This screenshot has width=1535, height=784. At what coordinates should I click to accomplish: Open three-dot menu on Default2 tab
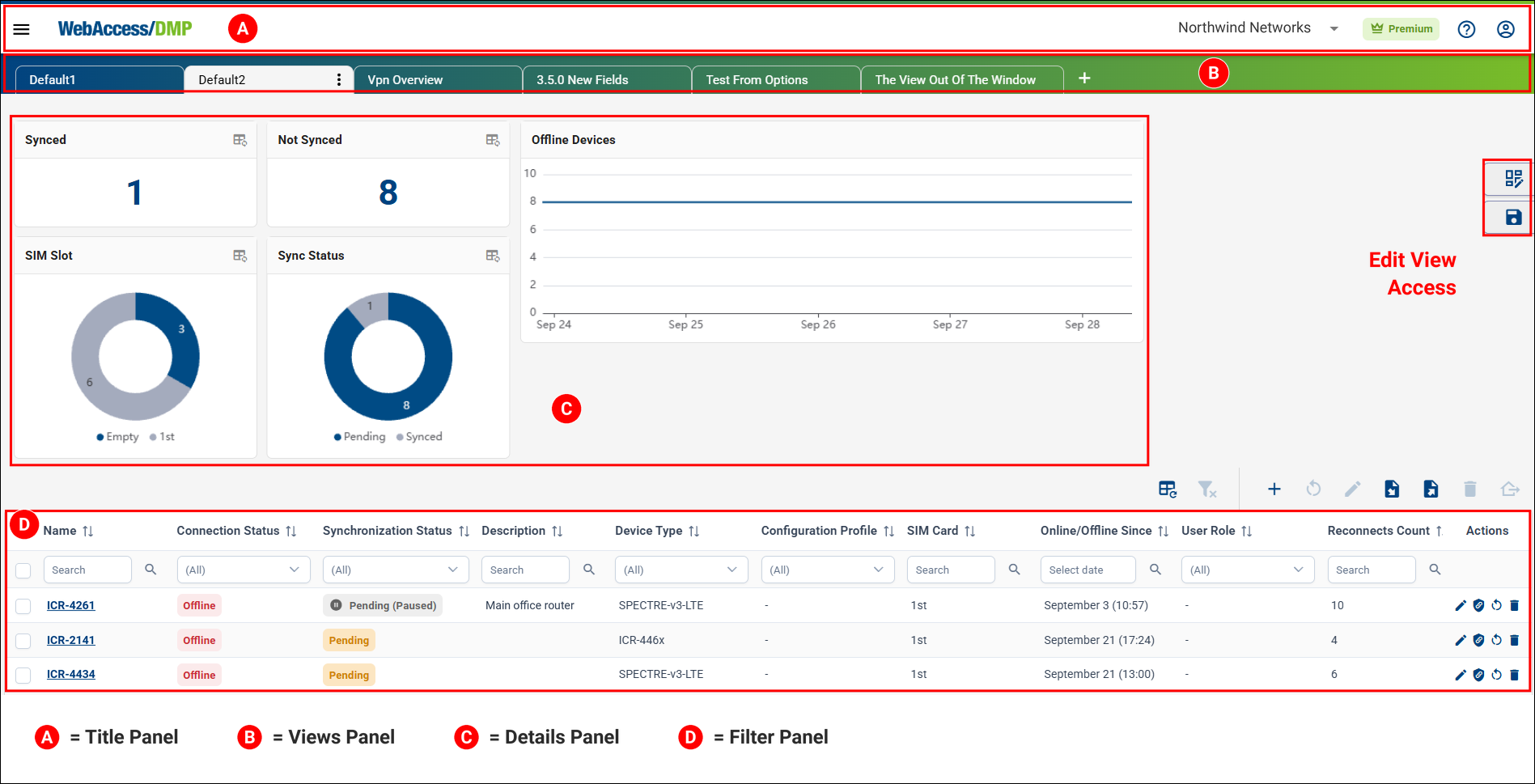click(339, 79)
